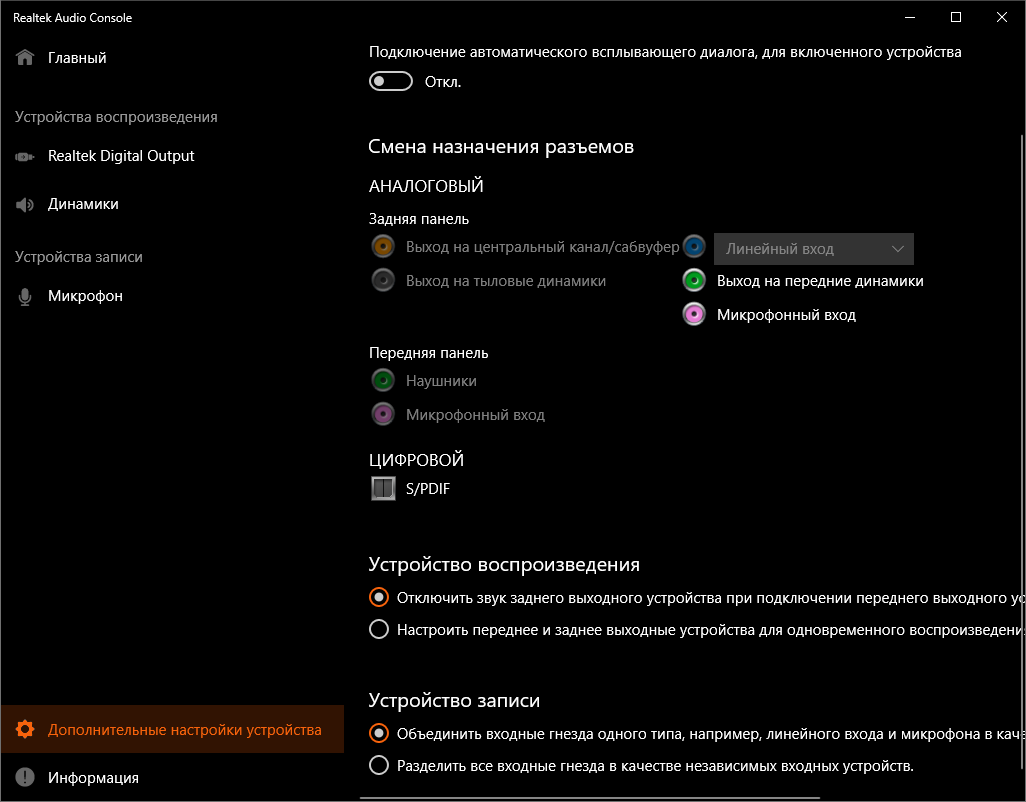Select separate all input jacks radio option
This screenshot has height=802, width=1026.
(379, 766)
